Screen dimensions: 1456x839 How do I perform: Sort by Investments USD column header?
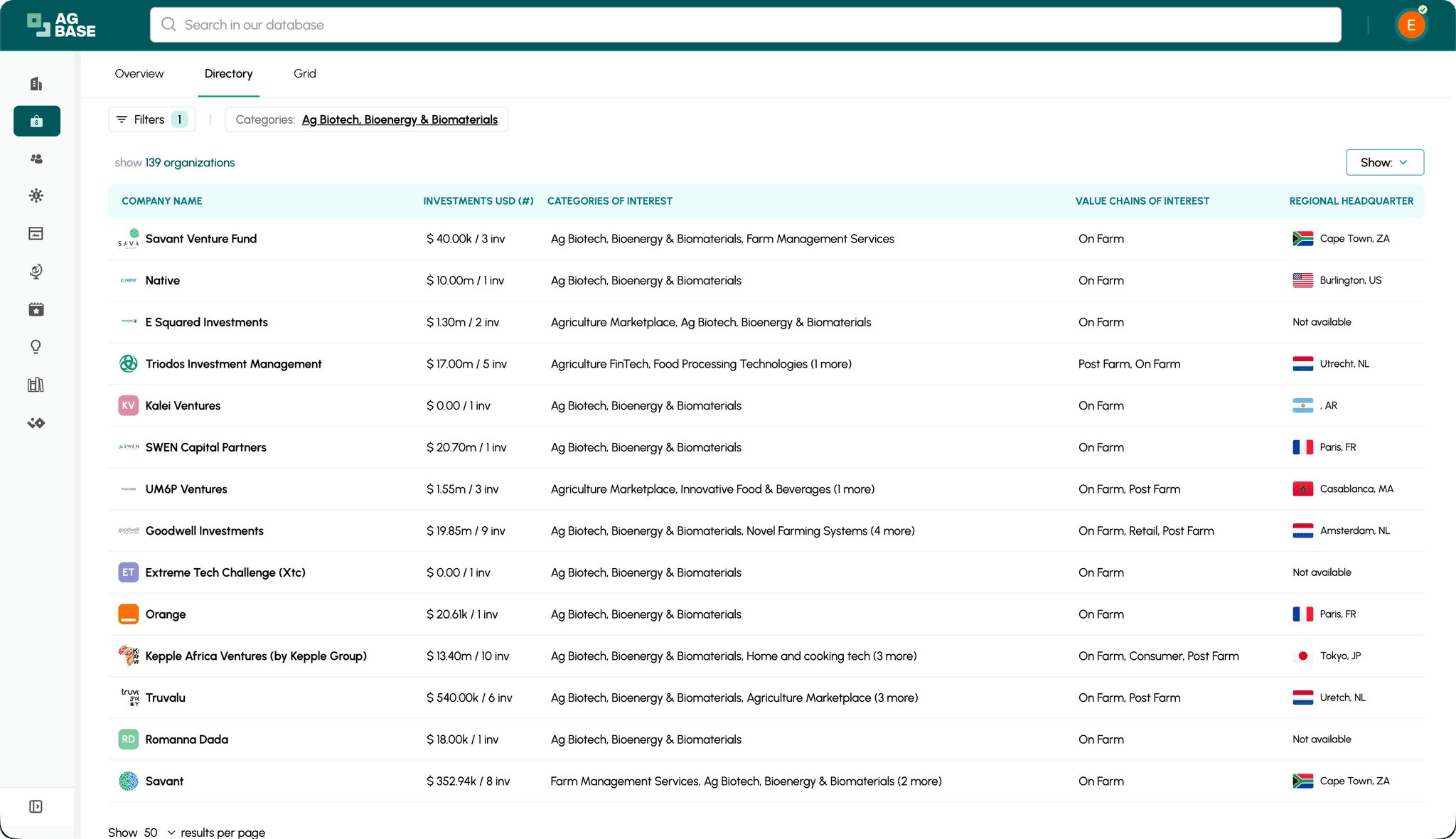pyautogui.click(x=478, y=201)
